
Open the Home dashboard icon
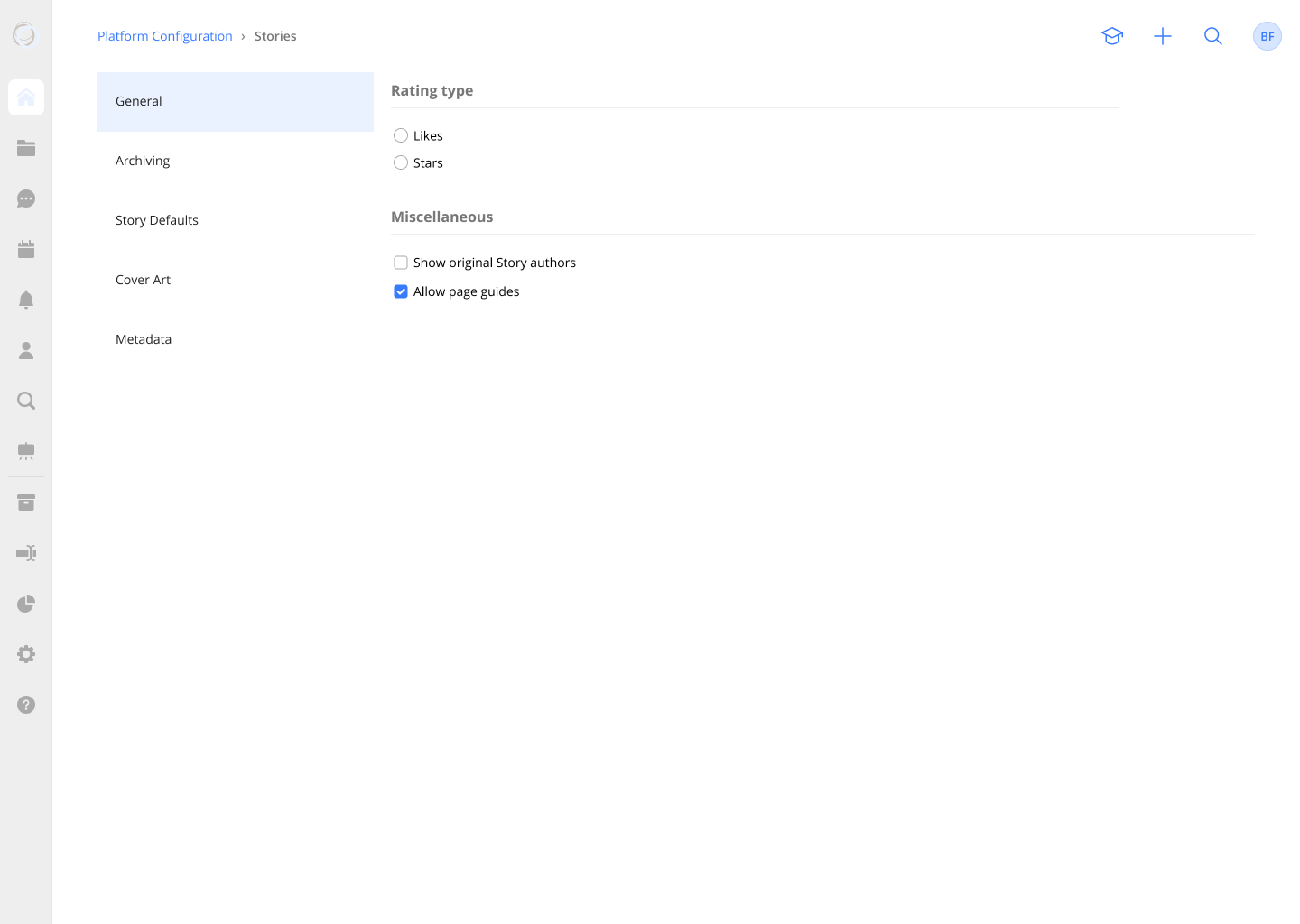tap(26, 97)
